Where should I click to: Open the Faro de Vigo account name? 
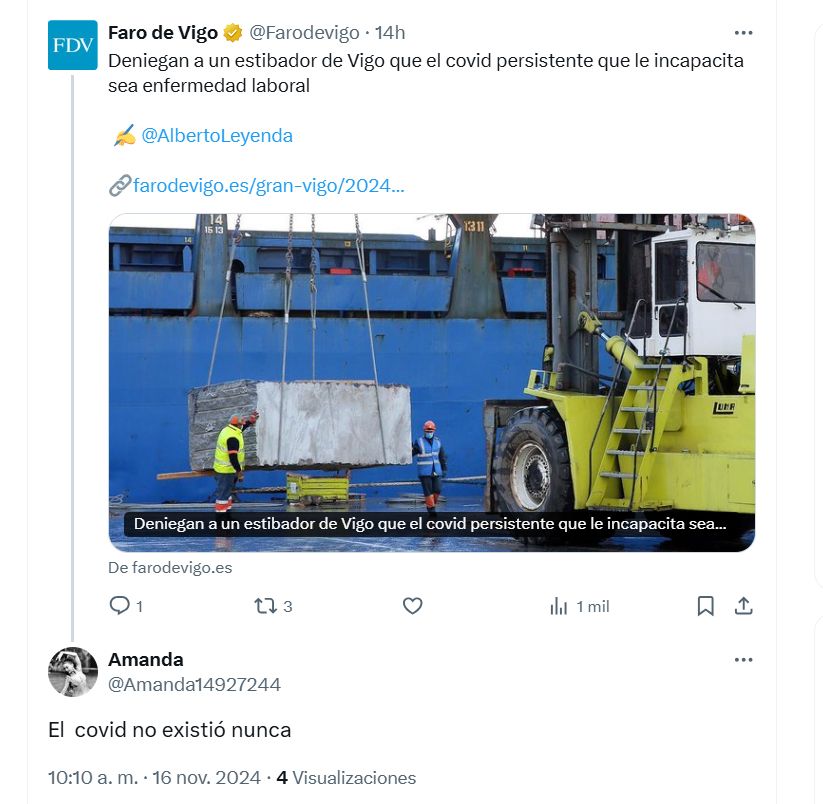(163, 33)
